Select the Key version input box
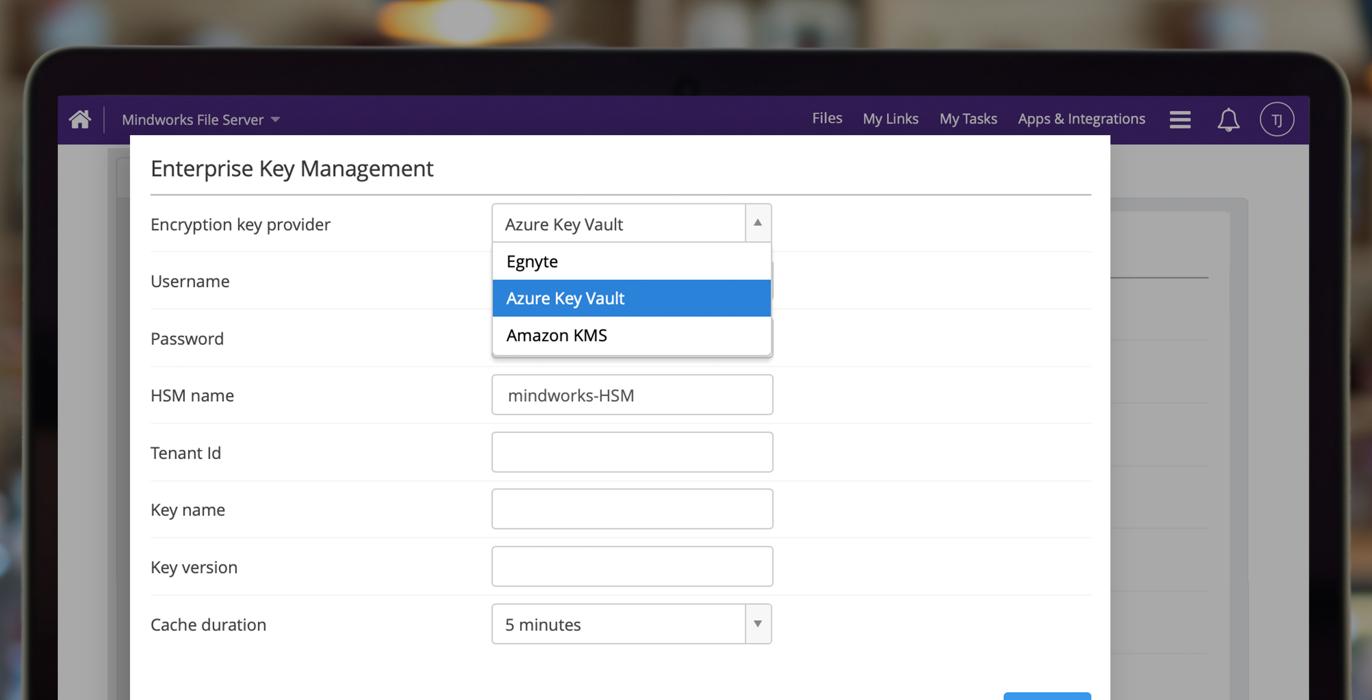The image size is (1372, 700). [632, 567]
